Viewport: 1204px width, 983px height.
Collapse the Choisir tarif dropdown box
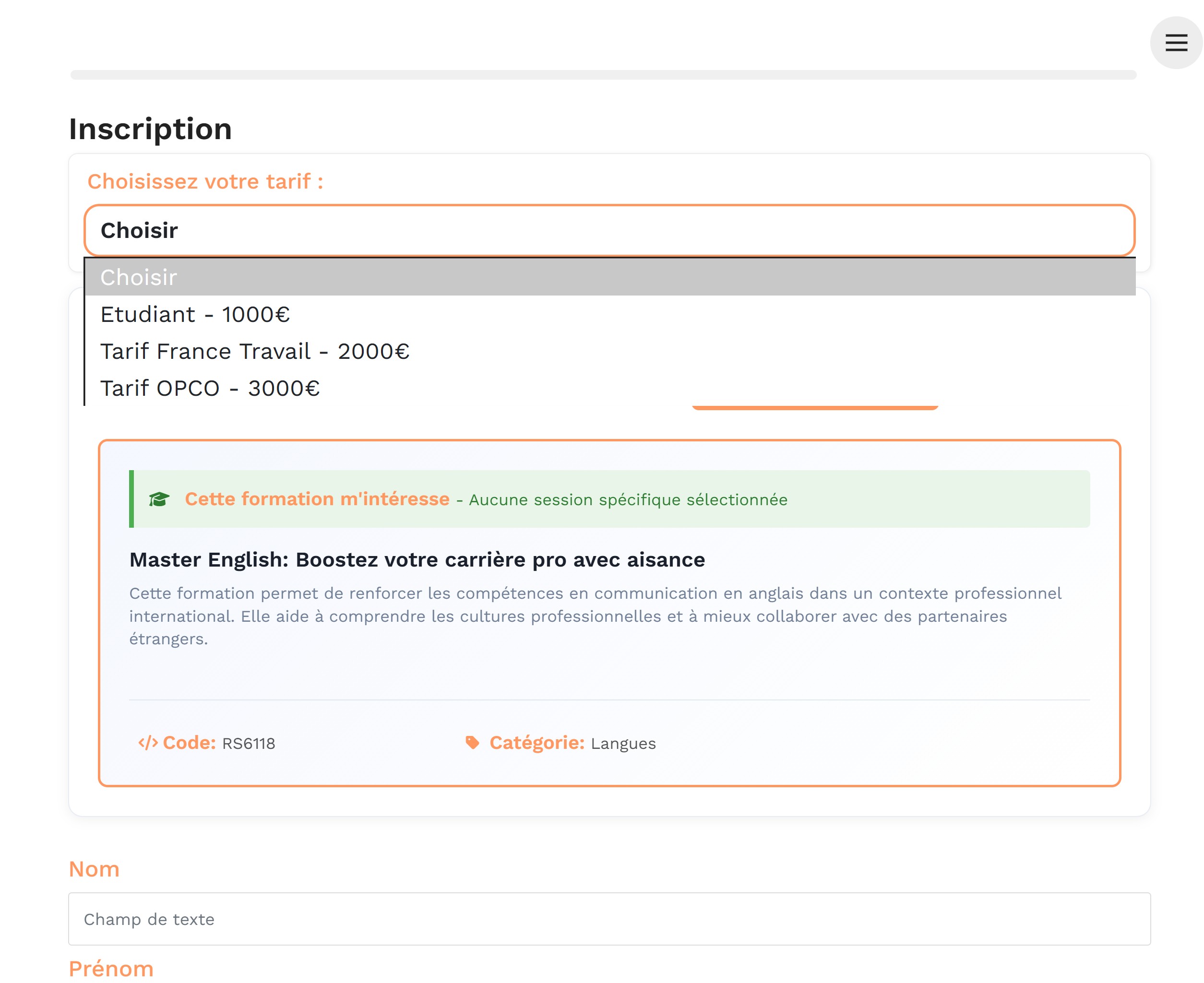609,230
